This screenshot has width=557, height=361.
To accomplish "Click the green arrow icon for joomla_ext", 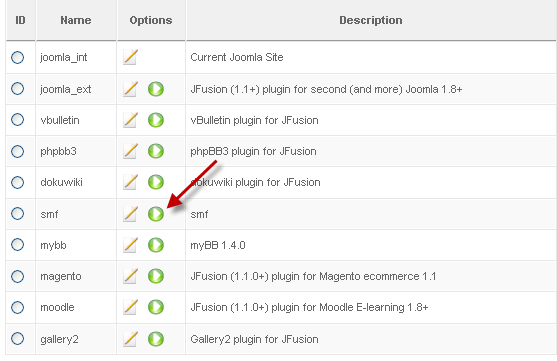I will pyautogui.click(x=156, y=89).
